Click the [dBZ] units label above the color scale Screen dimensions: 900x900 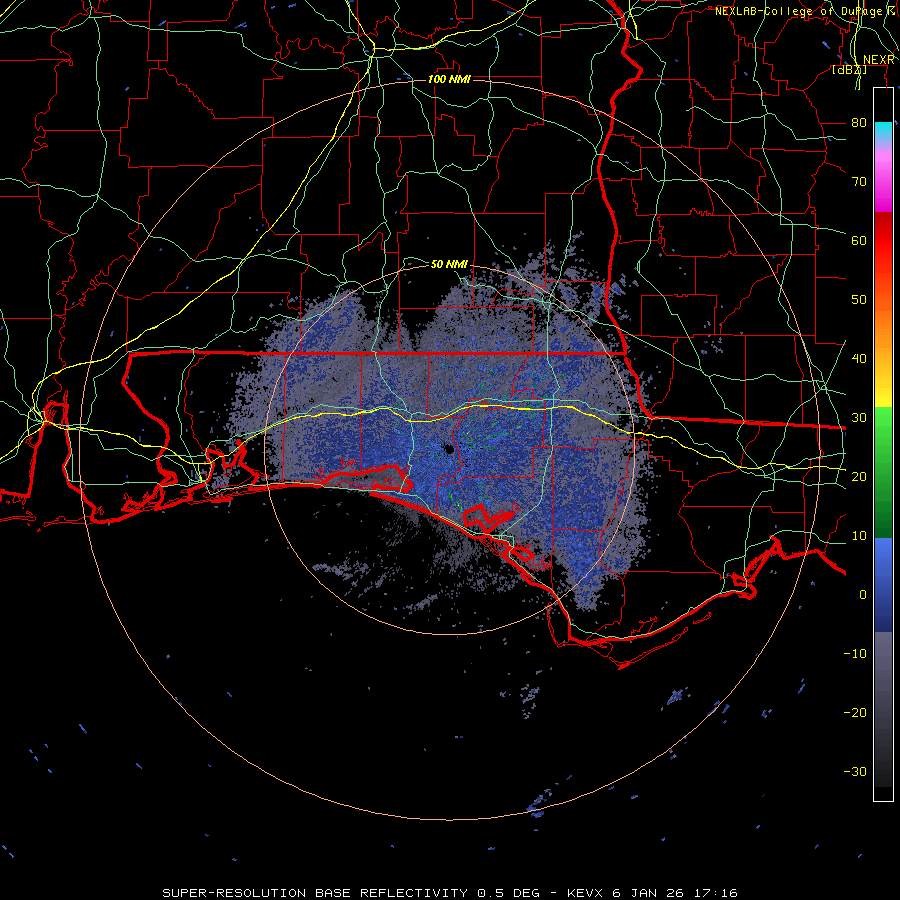click(849, 70)
